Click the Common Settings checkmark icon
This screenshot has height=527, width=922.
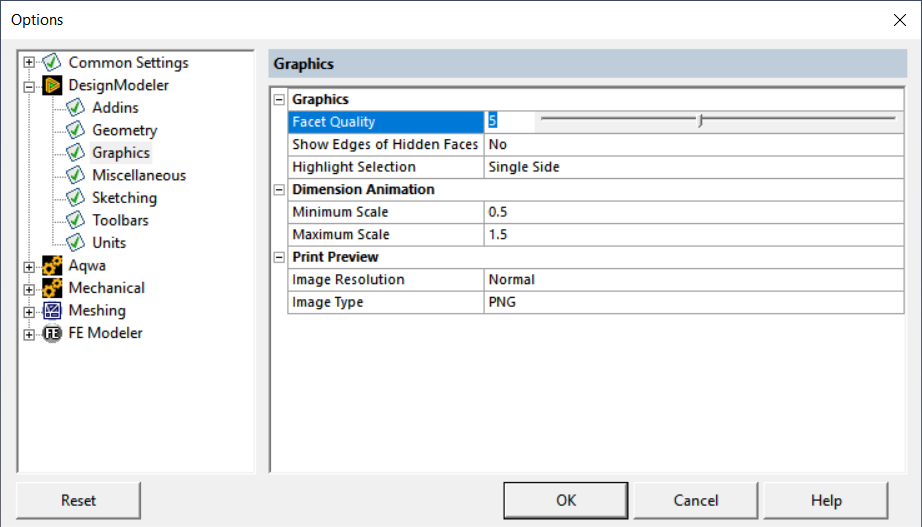52,62
